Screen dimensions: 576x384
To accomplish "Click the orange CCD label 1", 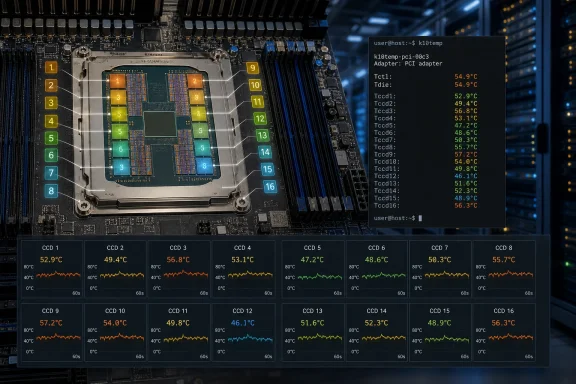I will point(51,68).
